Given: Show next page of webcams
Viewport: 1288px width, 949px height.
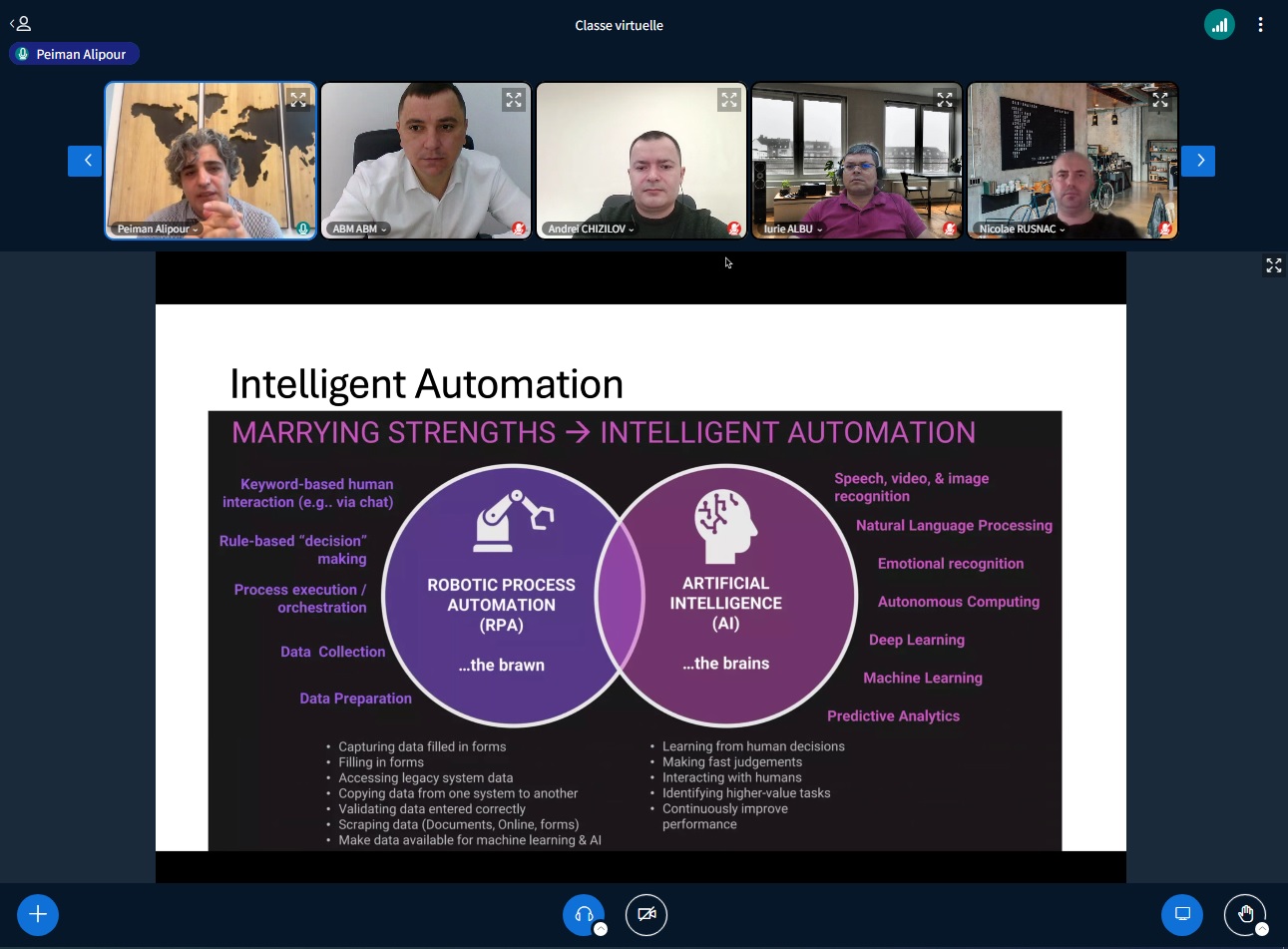Looking at the screenshot, I should click(x=1198, y=161).
